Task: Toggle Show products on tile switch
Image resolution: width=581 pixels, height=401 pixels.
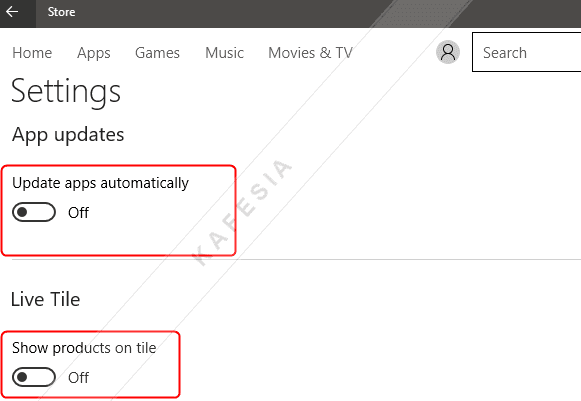Action: coord(34,377)
